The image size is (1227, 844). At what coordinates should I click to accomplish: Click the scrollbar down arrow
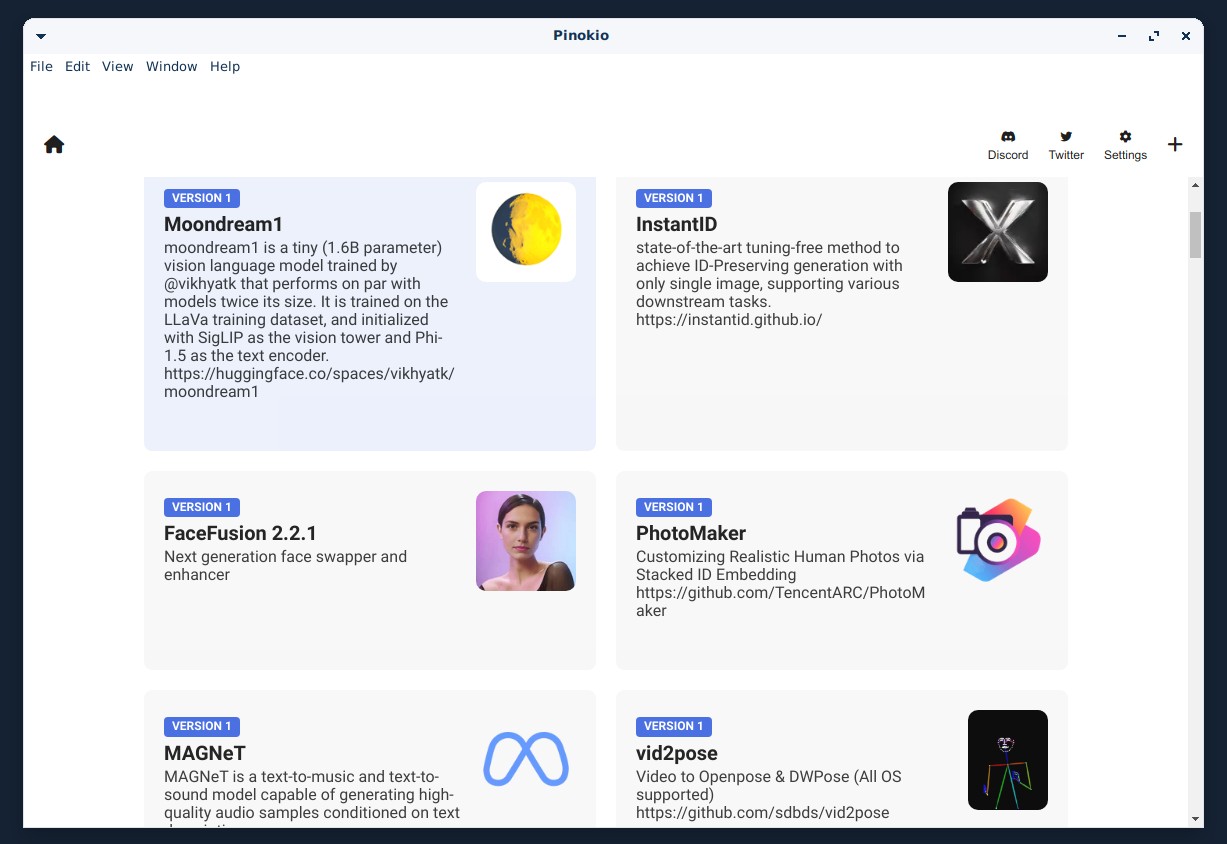1195,819
